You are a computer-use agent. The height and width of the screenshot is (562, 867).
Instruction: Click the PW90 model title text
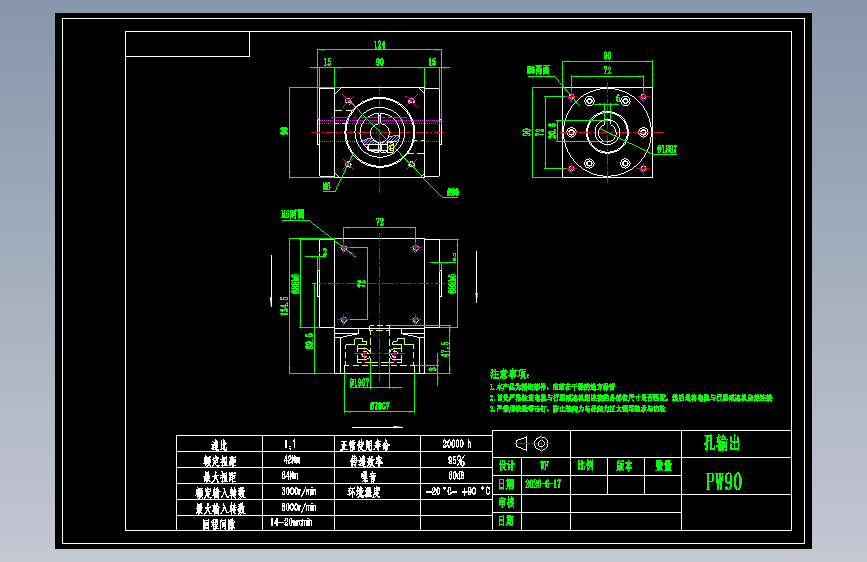pos(724,482)
